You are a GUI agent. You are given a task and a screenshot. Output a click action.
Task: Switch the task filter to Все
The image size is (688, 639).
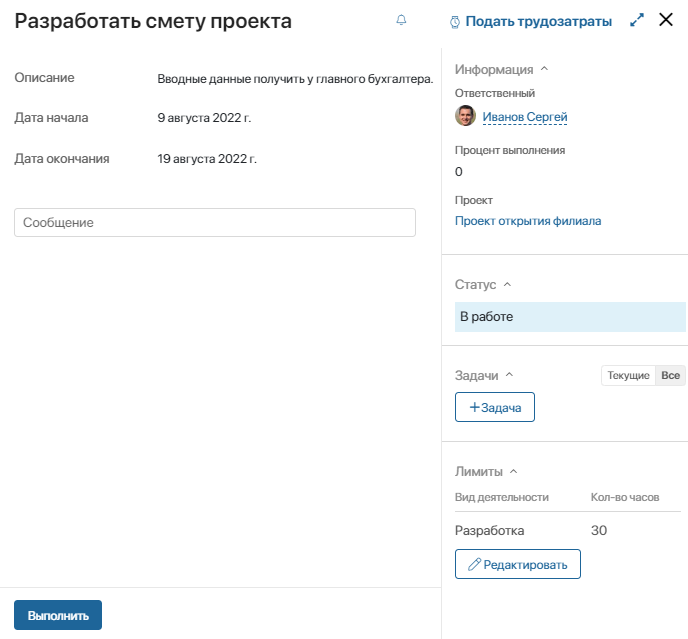click(670, 376)
